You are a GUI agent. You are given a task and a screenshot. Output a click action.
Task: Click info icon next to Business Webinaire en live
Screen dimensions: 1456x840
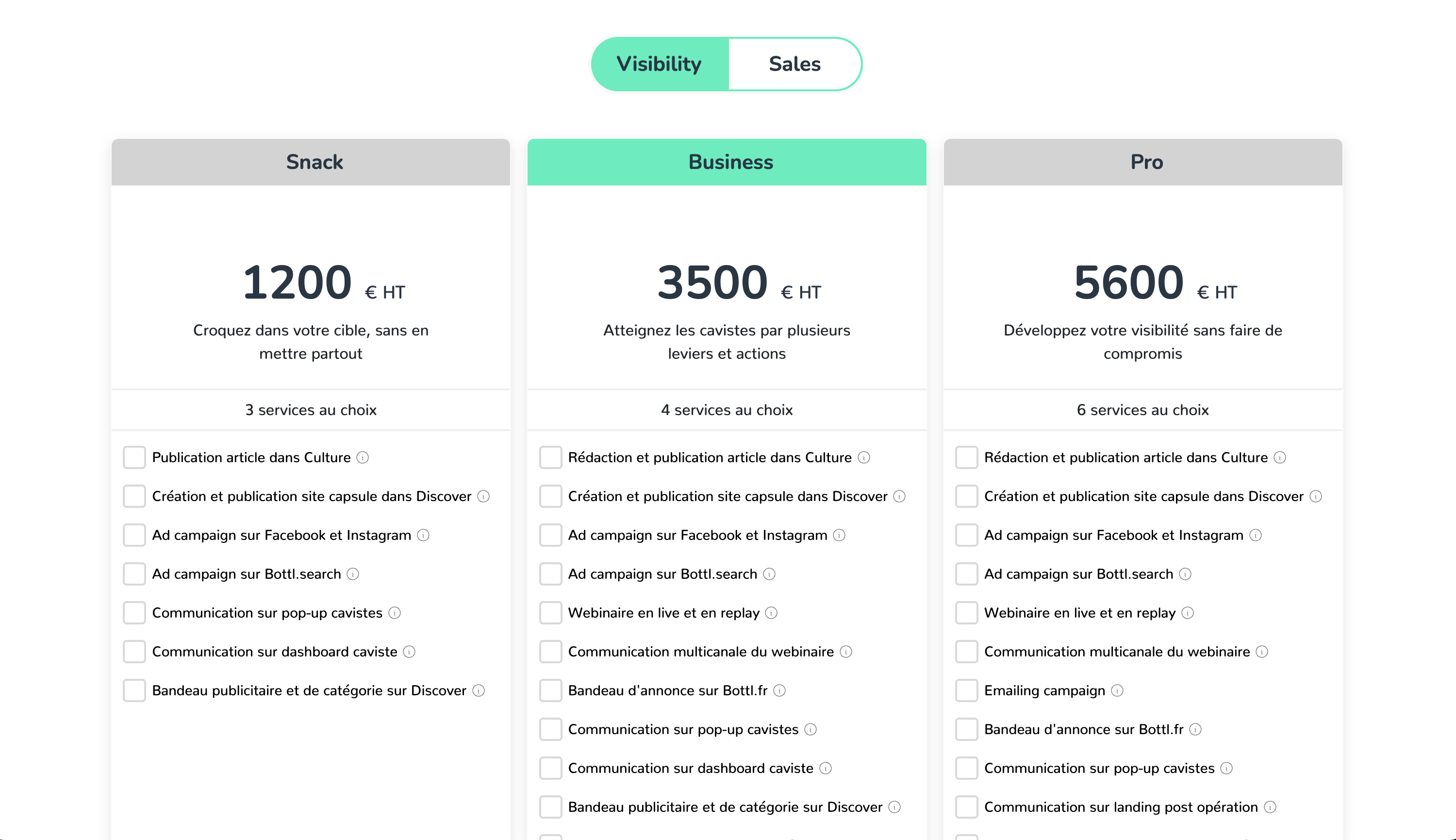[x=771, y=613]
